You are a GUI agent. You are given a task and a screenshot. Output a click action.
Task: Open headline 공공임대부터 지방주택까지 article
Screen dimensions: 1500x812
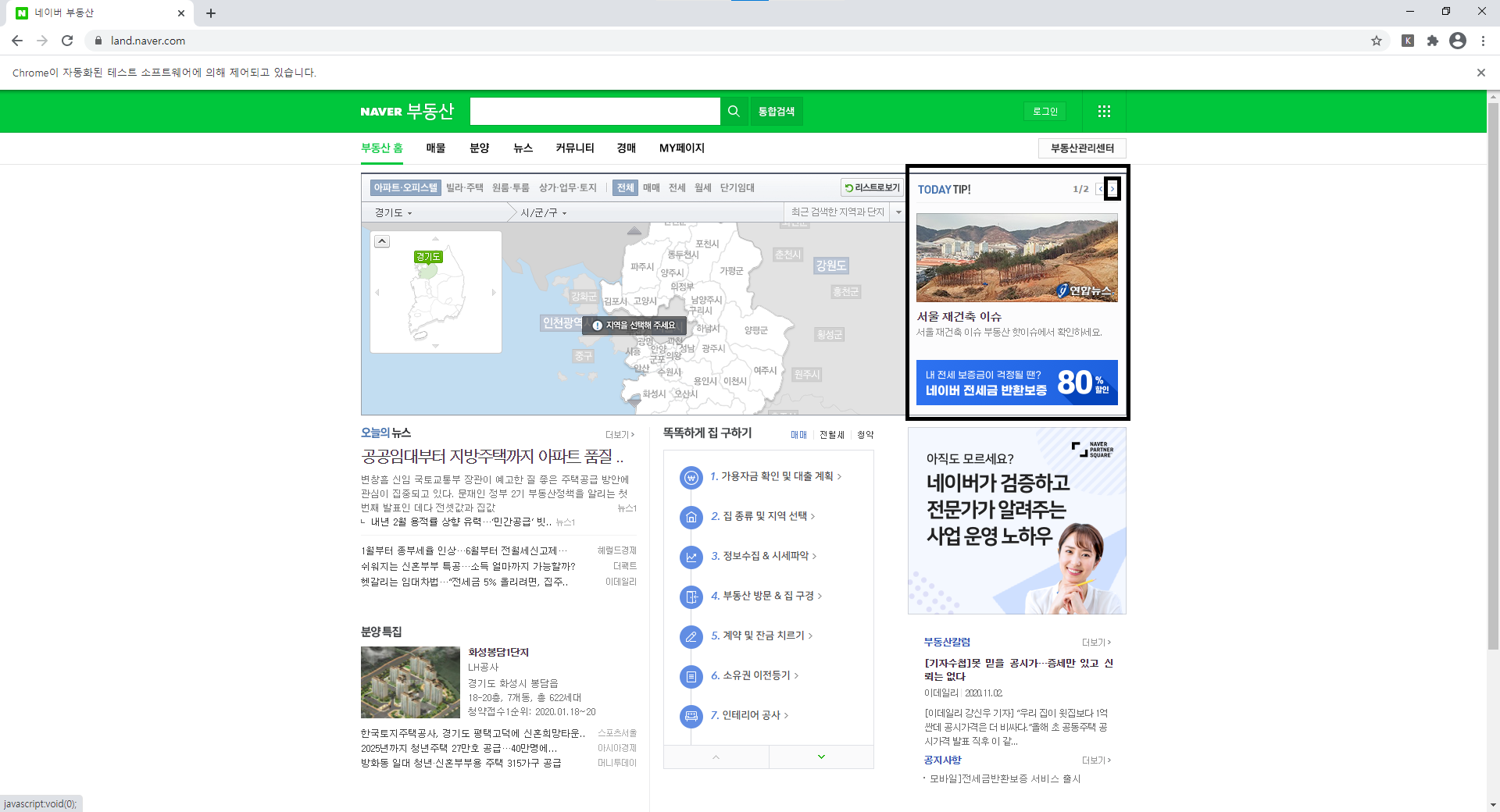[492, 457]
